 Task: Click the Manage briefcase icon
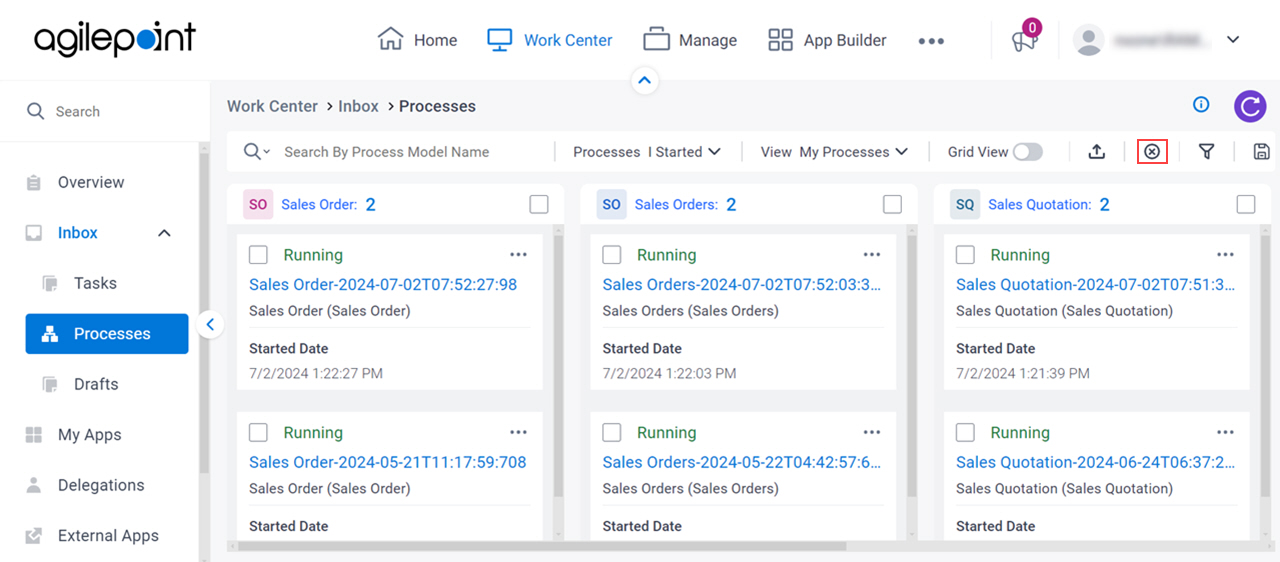coord(656,39)
